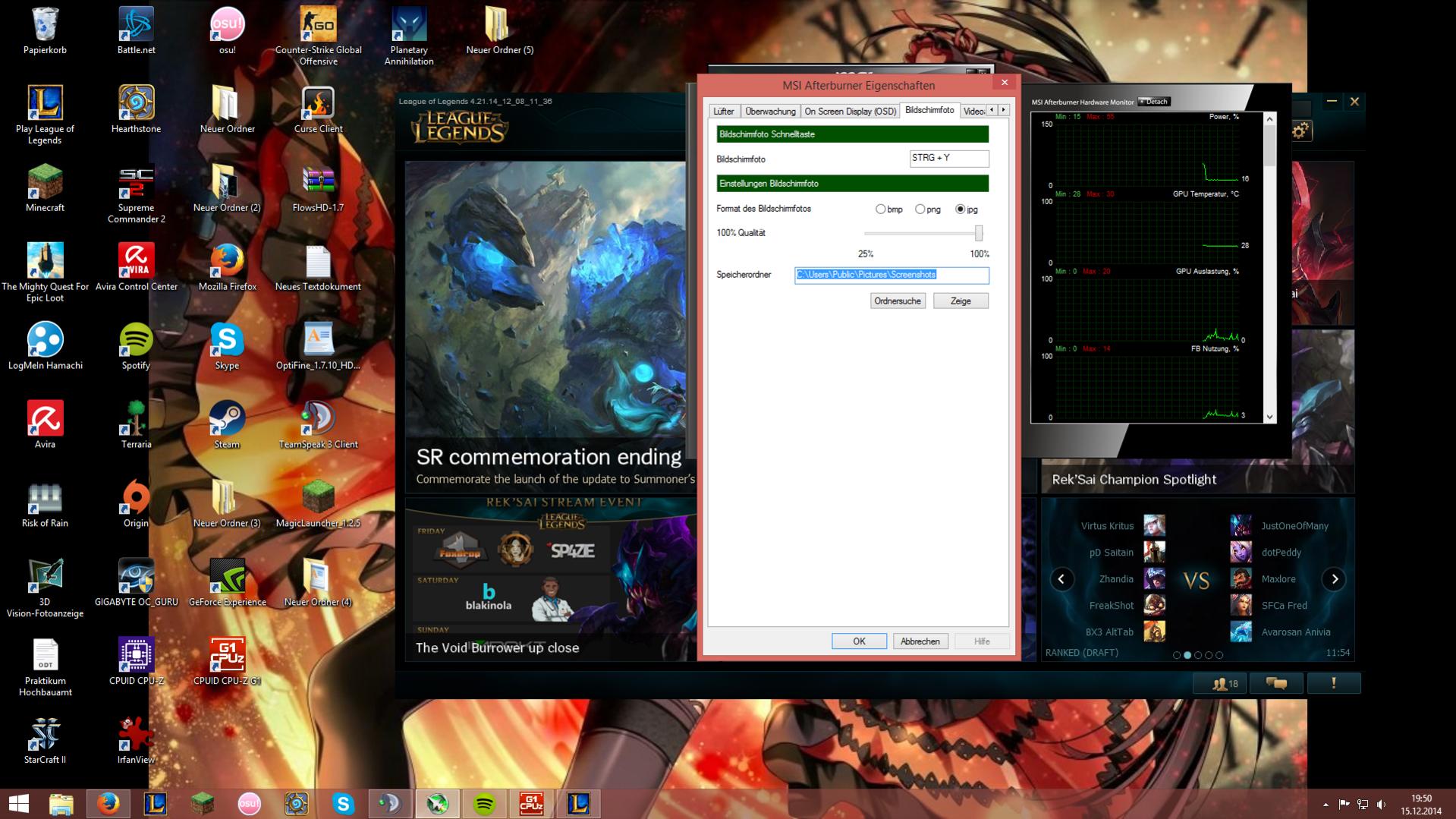Screen dimensions: 1456x819
Task: Click the Detach button in Hardware Monitor
Action: point(1154,102)
